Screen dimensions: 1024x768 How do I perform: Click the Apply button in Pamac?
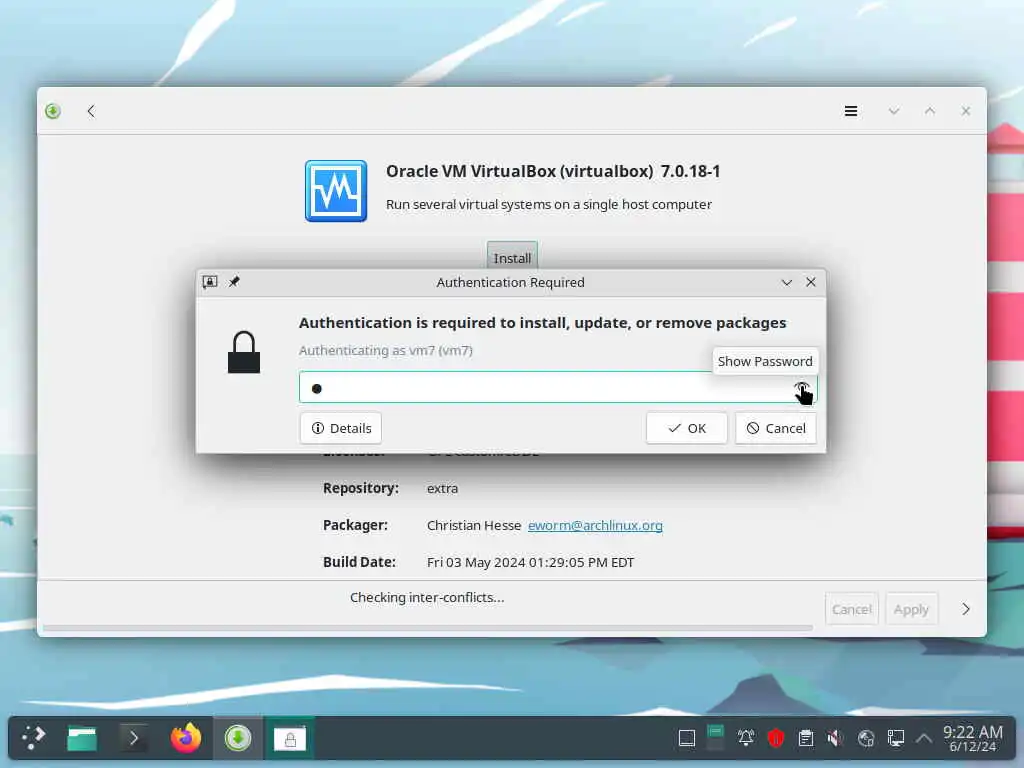pyautogui.click(x=911, y=609)
